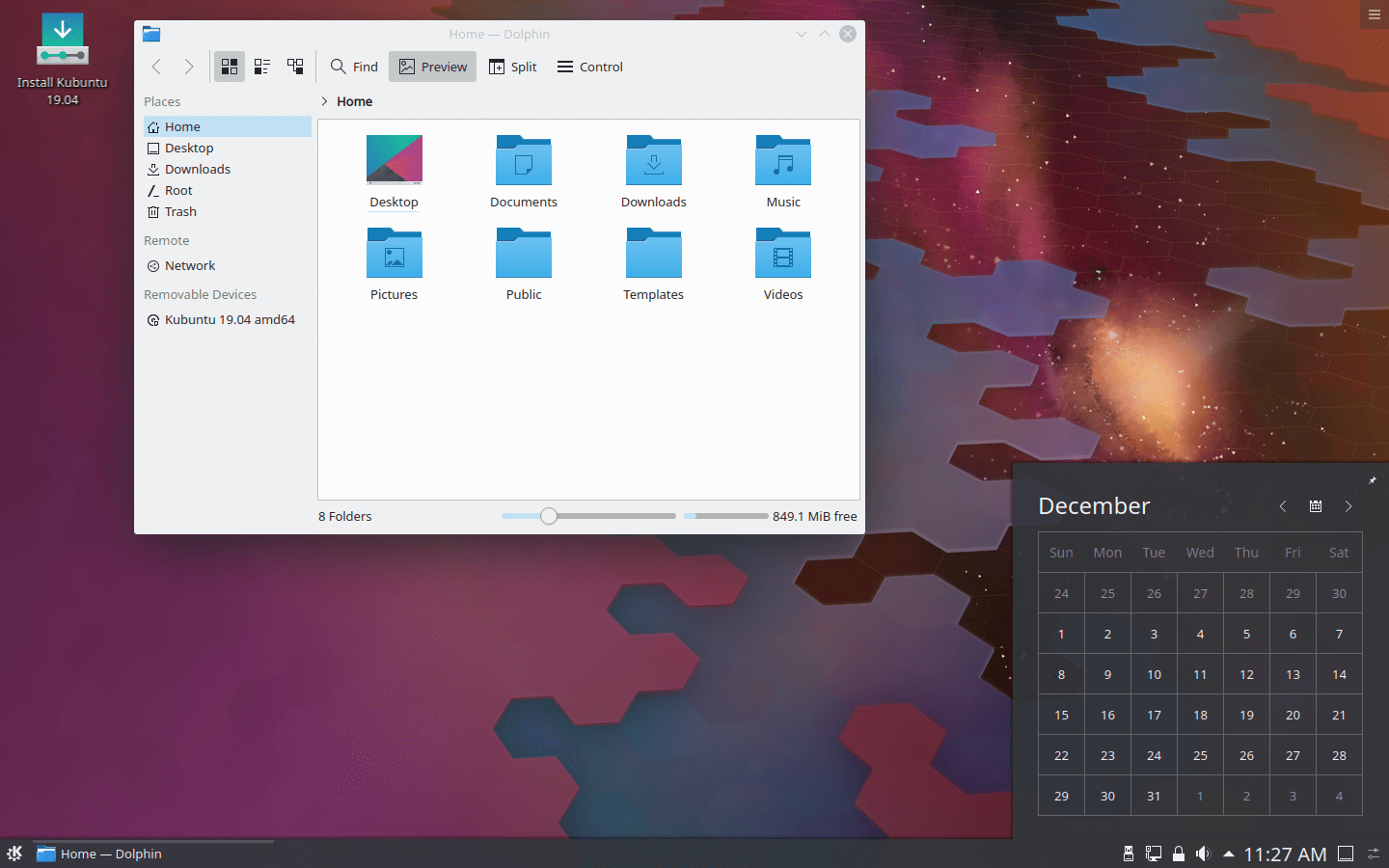The width and height of the screenshot is (1389, 868).
Task: Switch Dolphin to icons view mode
Action: pyautogui.click(x=229, y=66)
